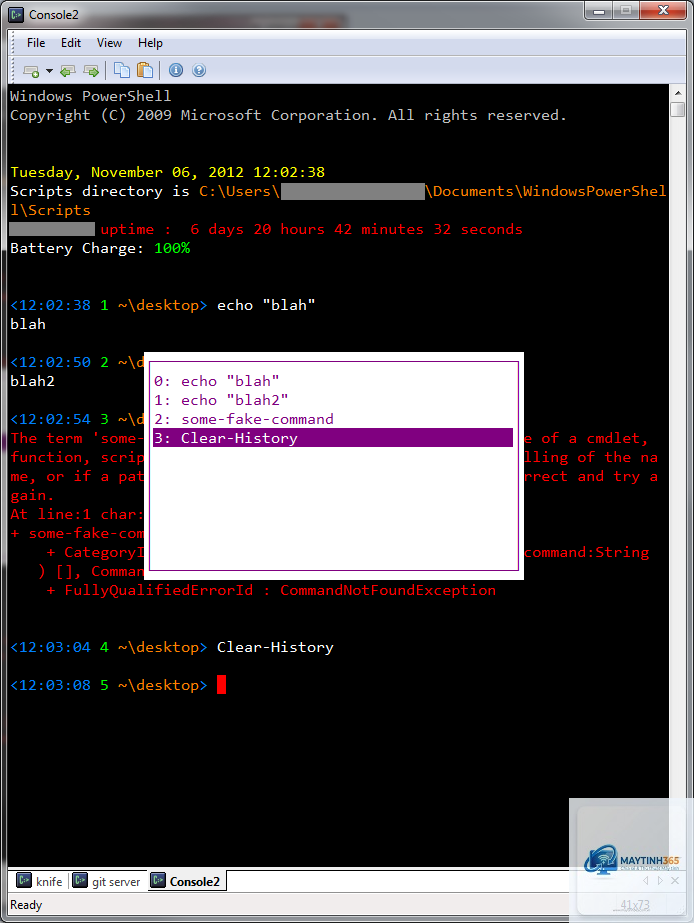Switch to next tab via green arrow icon

coord(91,71)
